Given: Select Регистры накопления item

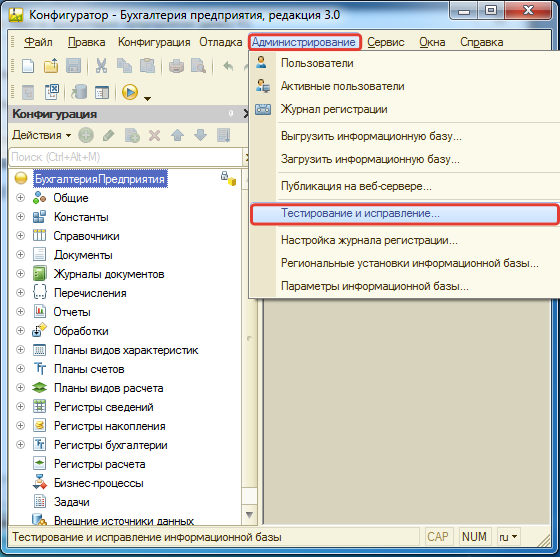Looking at the screenshot, I should pos(109,426).
